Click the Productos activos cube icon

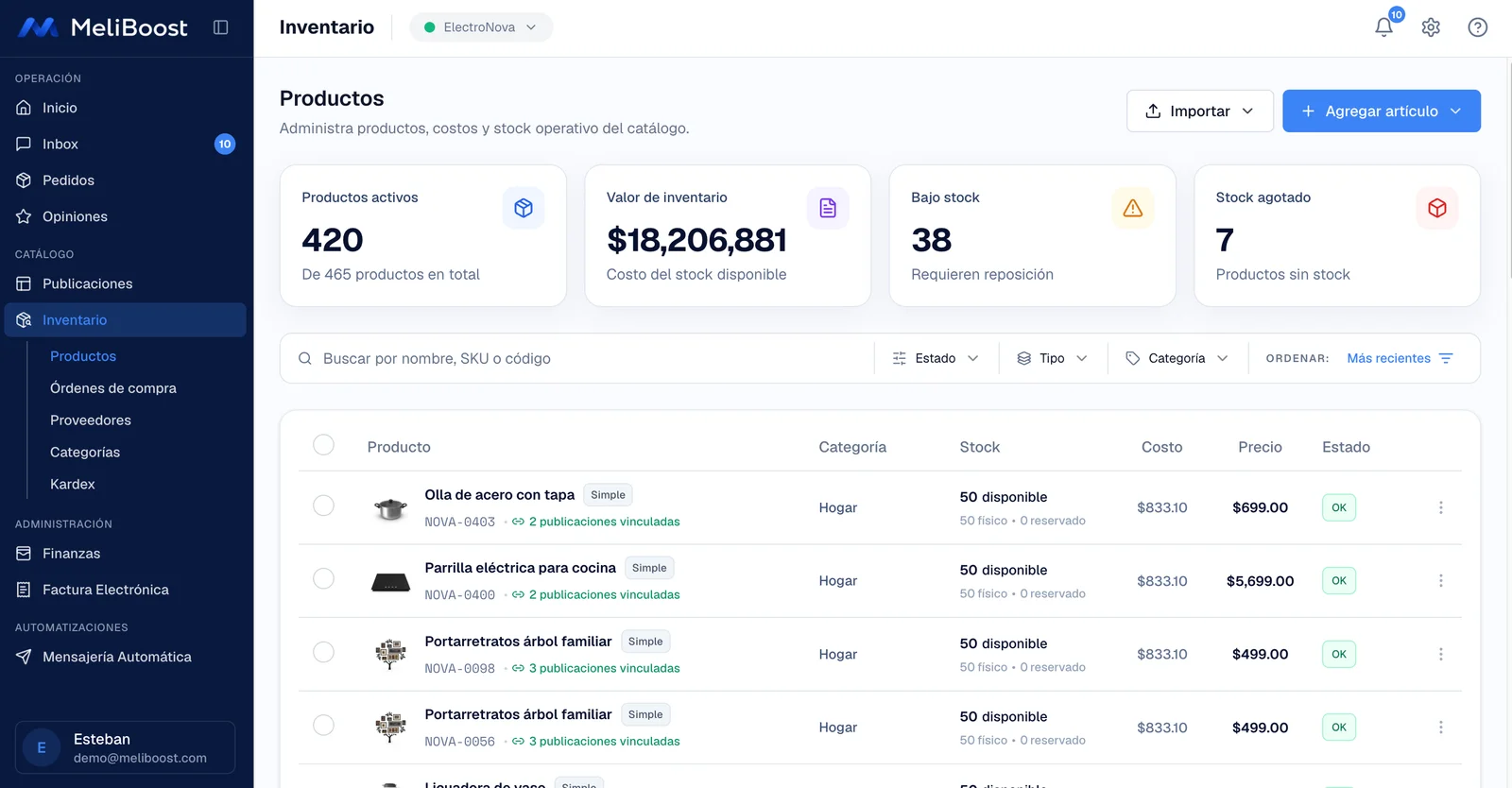pyautogui.click(x=524, y=208)
